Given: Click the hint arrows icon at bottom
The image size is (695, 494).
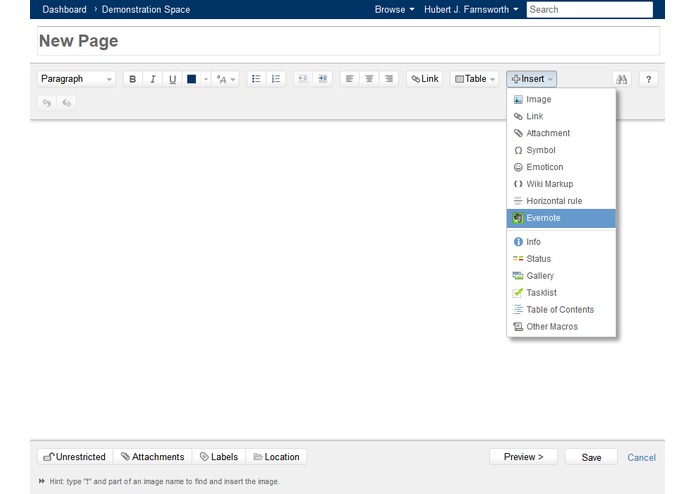Looking at the screenshot, I should [x=42, y=481].
